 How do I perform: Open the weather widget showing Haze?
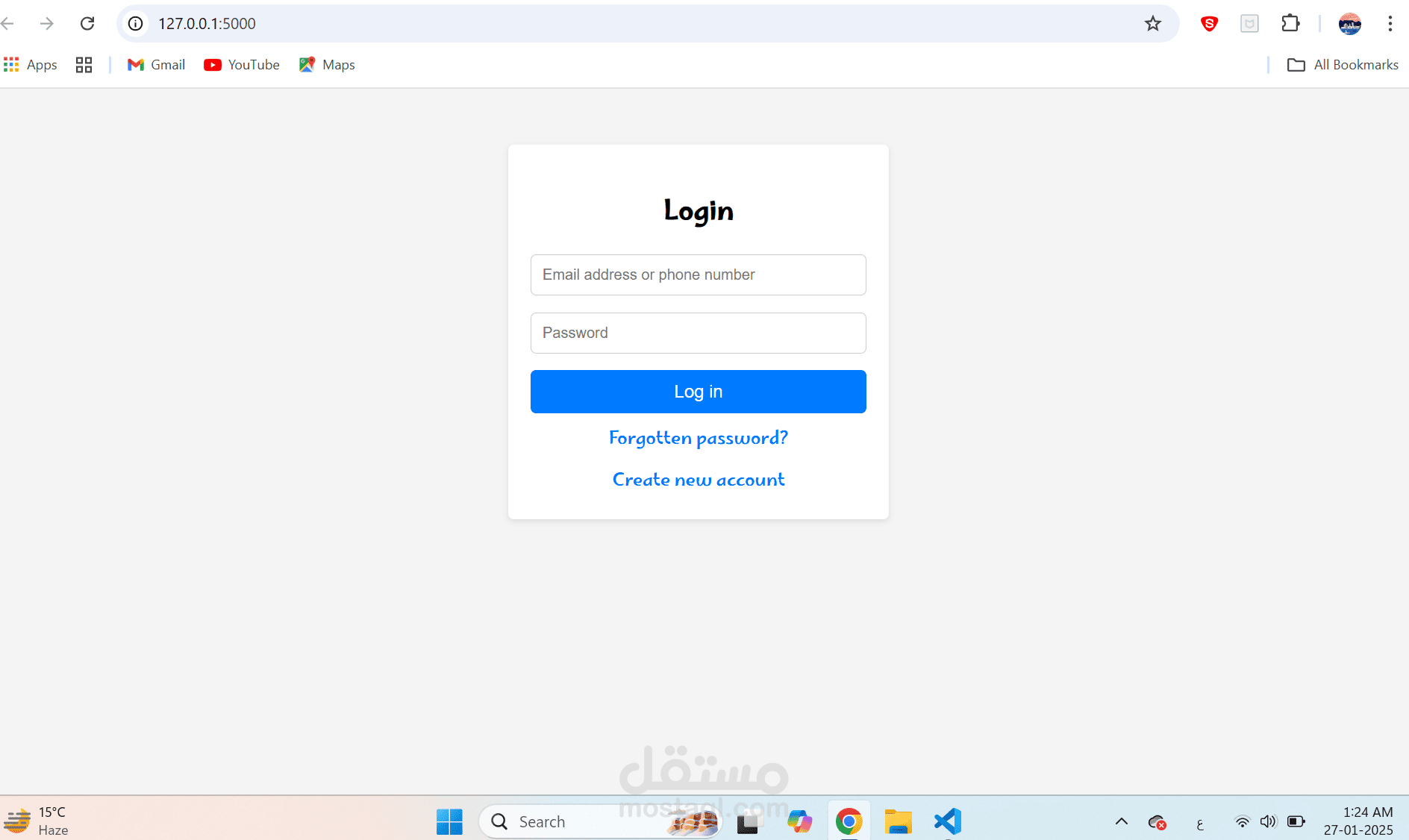[36, 821]
